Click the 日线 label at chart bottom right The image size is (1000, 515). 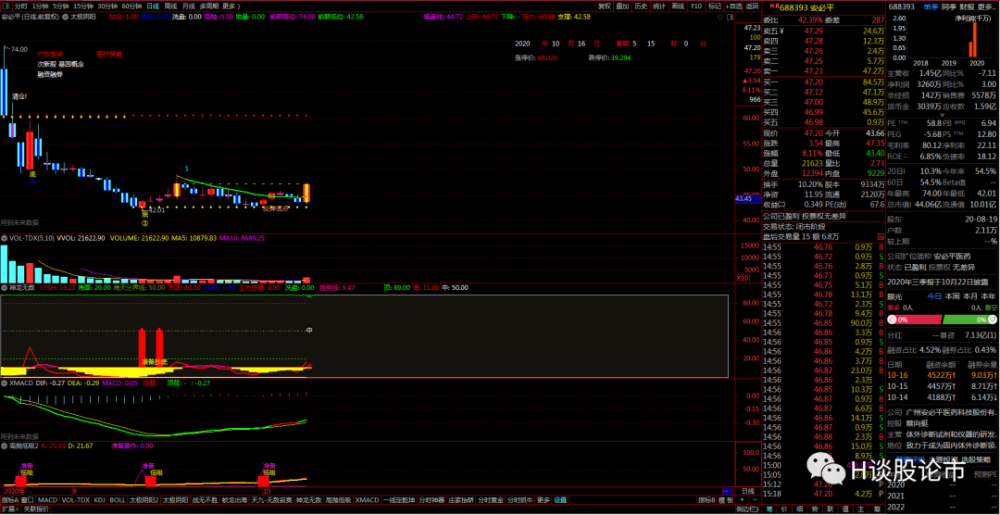click(747, 491)
